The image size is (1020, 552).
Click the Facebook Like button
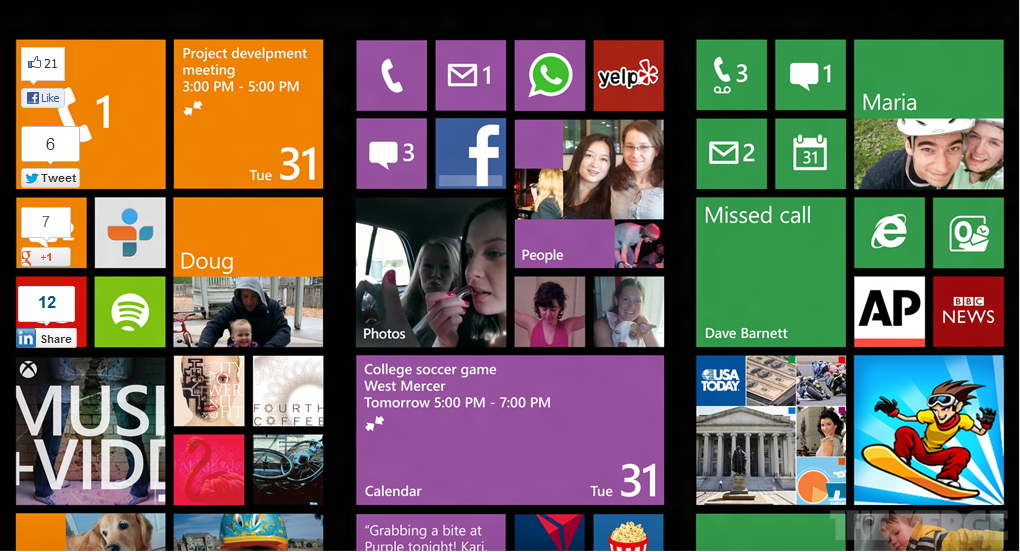coord(43,98)
